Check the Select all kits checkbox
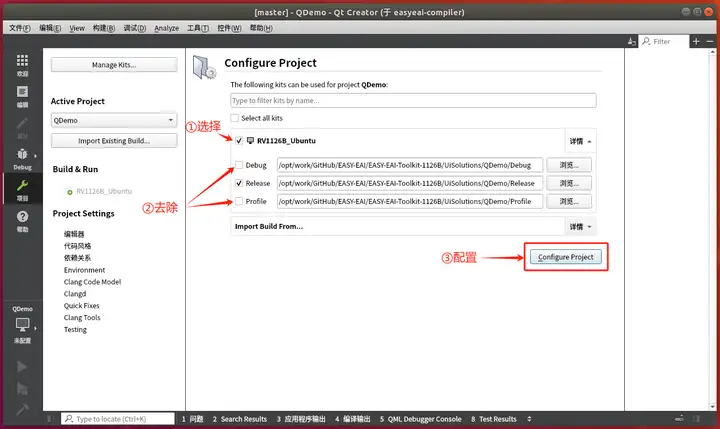Viewport: 720px width, 429px height. pos(235,118)
